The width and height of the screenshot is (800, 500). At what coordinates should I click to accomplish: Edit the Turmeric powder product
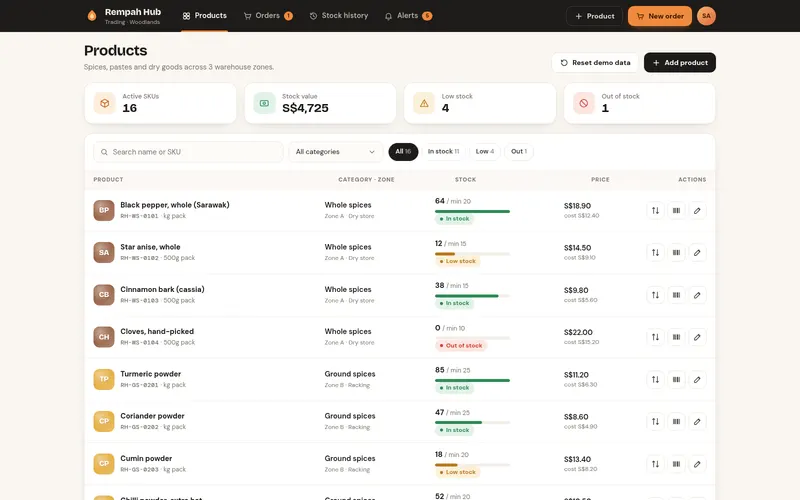697,379
